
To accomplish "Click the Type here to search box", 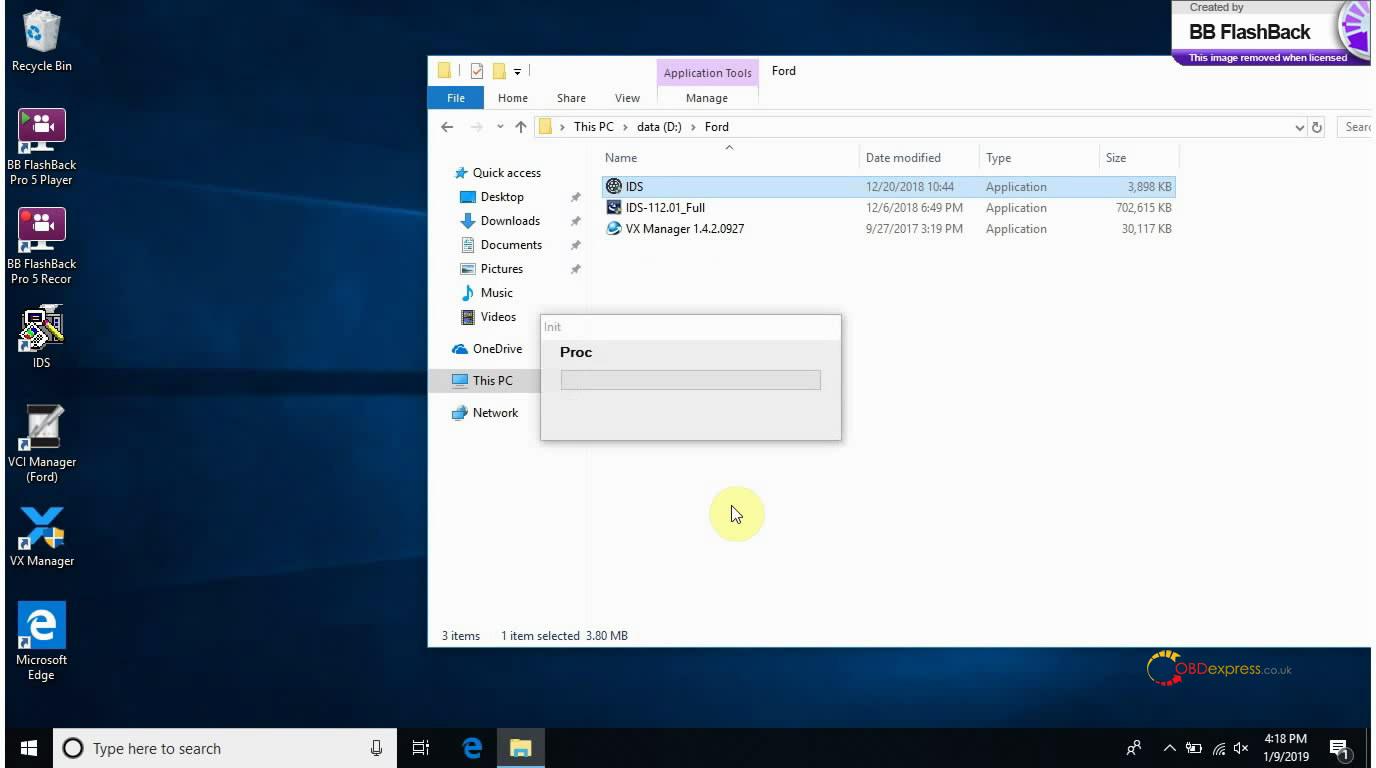I will coord(225,748).
